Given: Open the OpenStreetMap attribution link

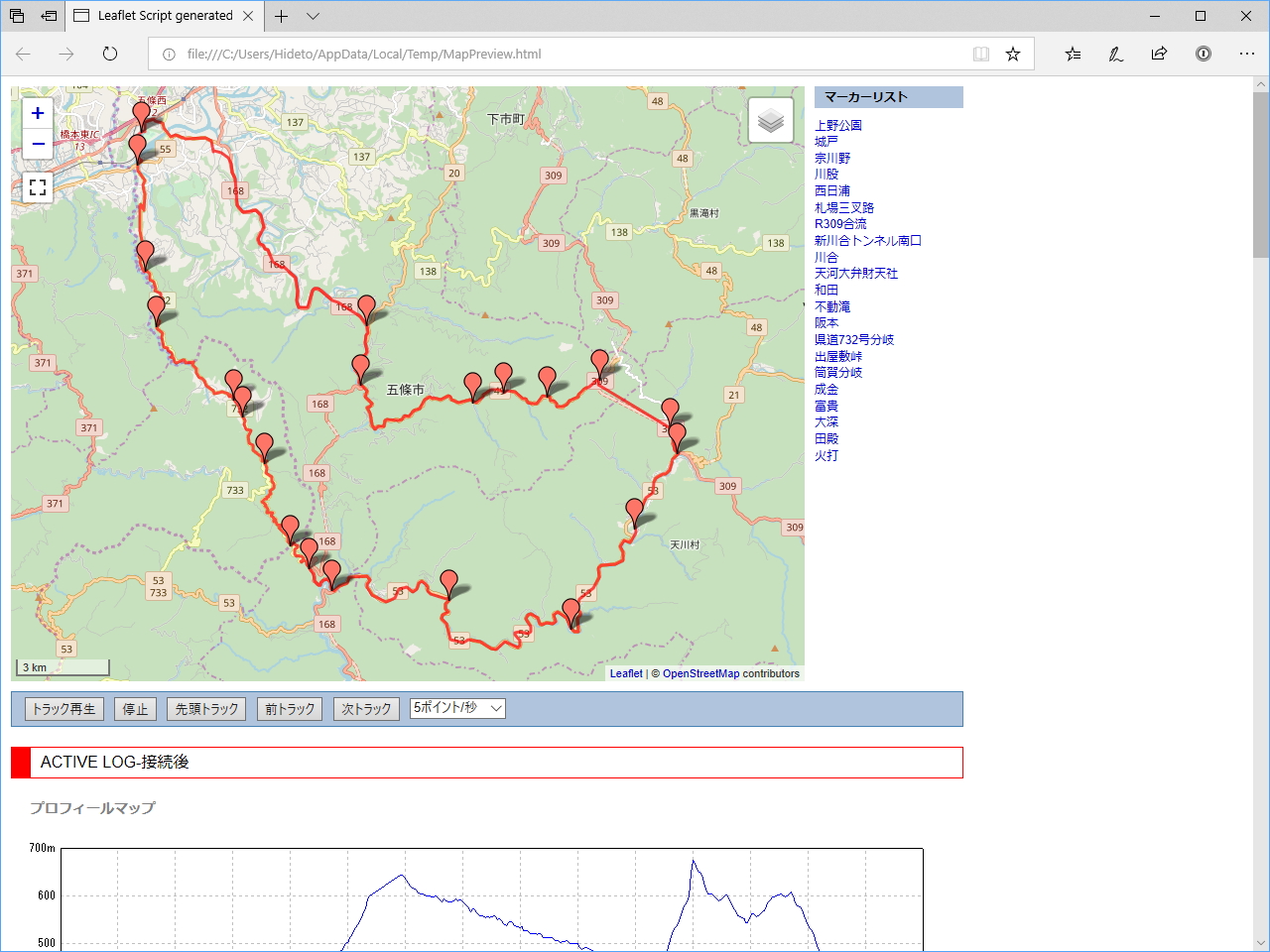Looking at the screenshot, I should (701, 673).
